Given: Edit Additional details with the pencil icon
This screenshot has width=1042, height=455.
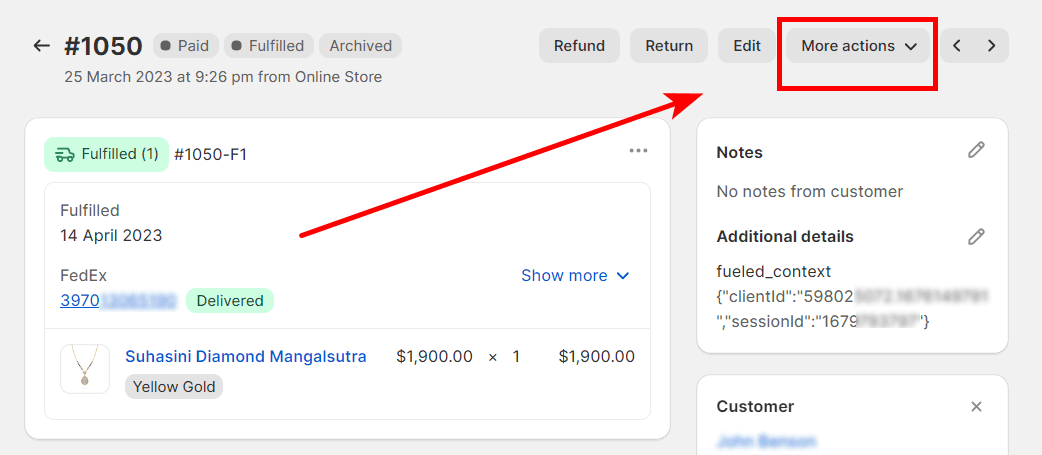Looking at the screenshot, I should coord(976,236).
